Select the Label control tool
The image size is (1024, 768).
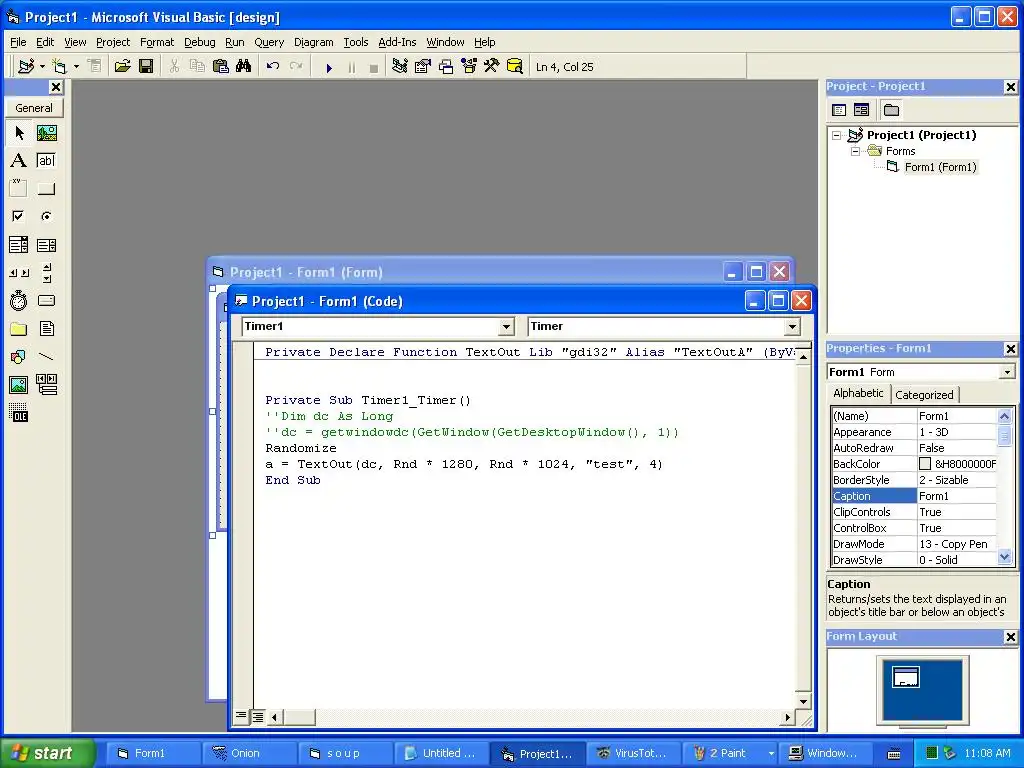pyautogui.click(x=19, y=161)
